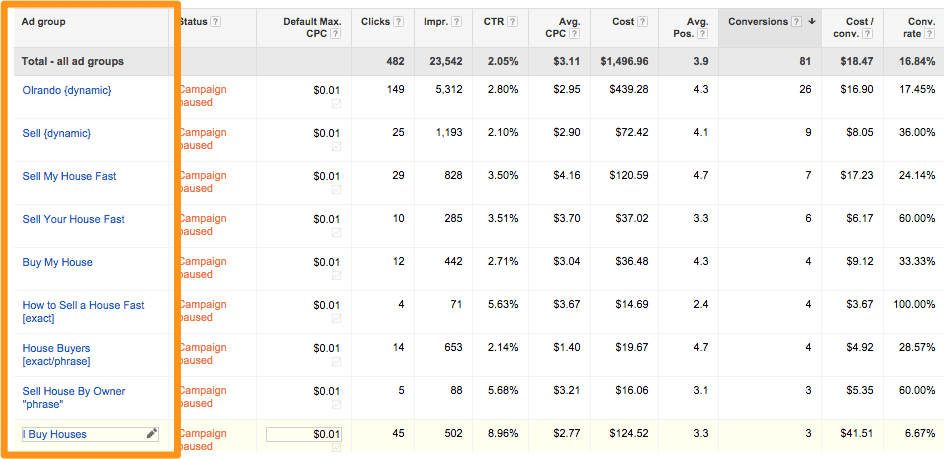944x459 pixels.
Task: Sort by the Ad group column header
Action: 43,21
